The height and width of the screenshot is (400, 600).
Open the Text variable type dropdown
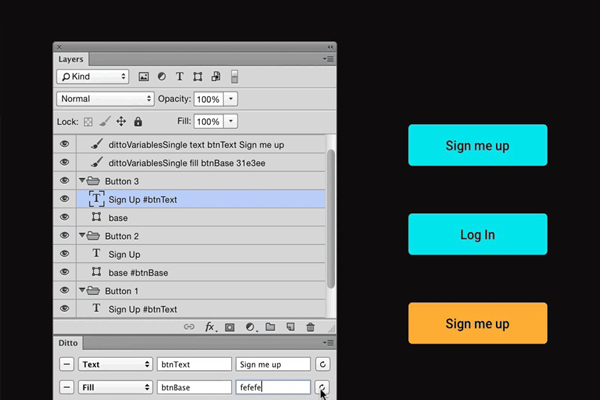pyautogui.click(x=115, y=364)
